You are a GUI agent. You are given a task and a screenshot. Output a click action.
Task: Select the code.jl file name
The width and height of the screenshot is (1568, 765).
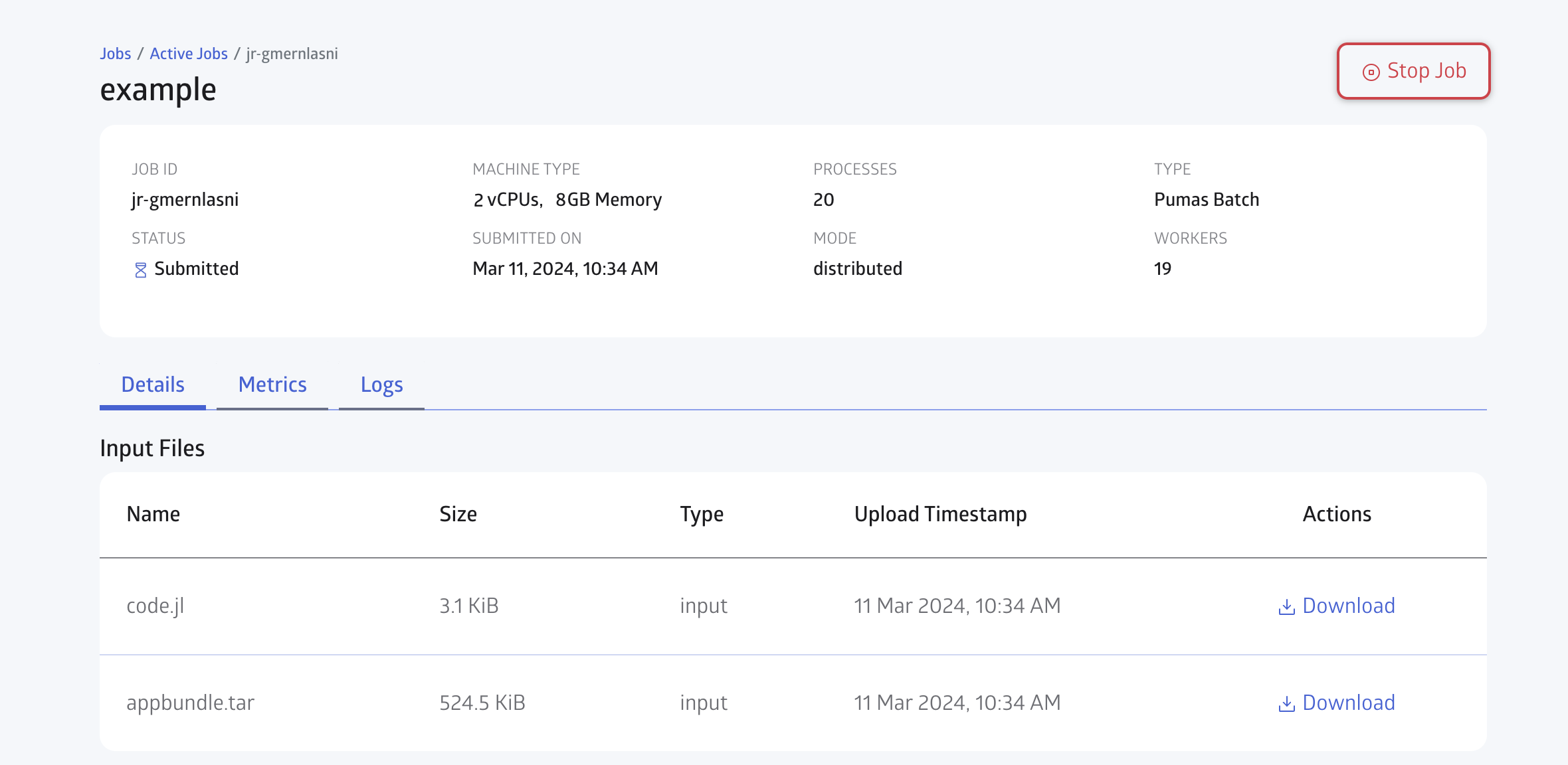click(x=155, y=606)
